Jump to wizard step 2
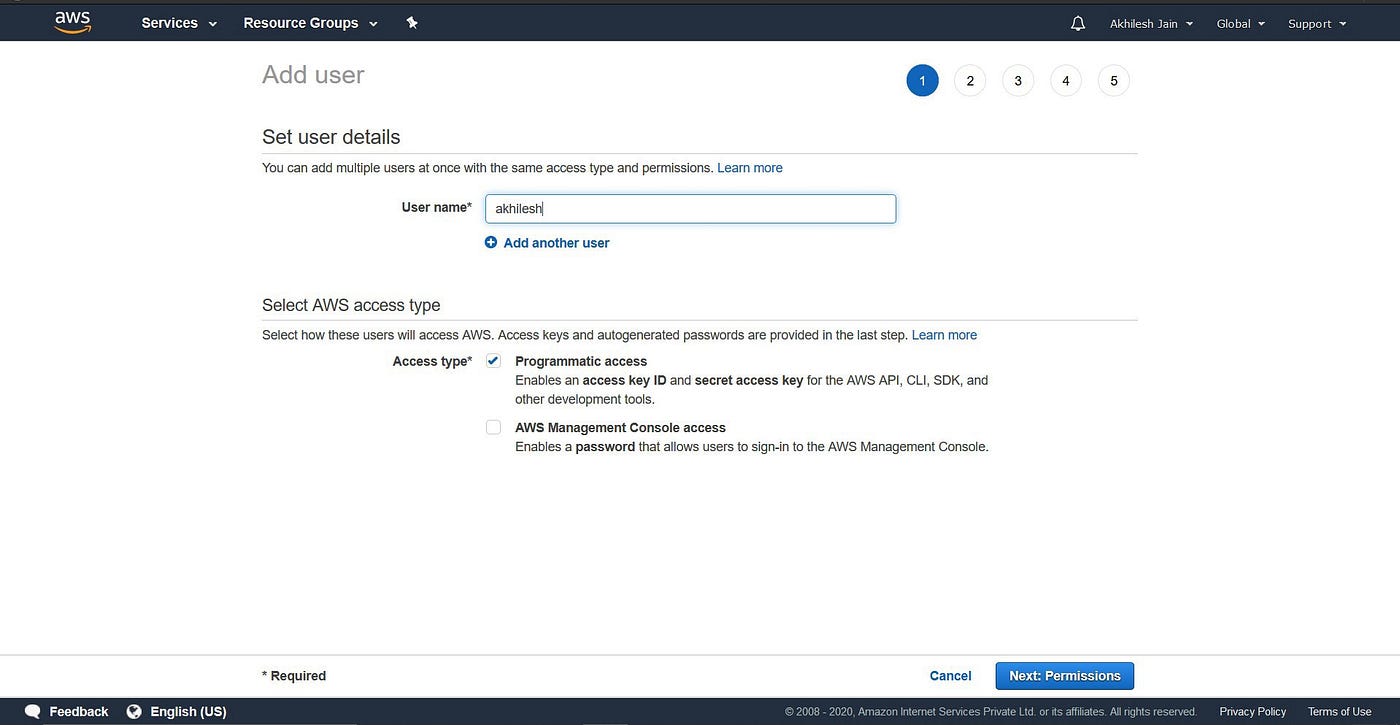1400x725 pixels. (970, 81)
